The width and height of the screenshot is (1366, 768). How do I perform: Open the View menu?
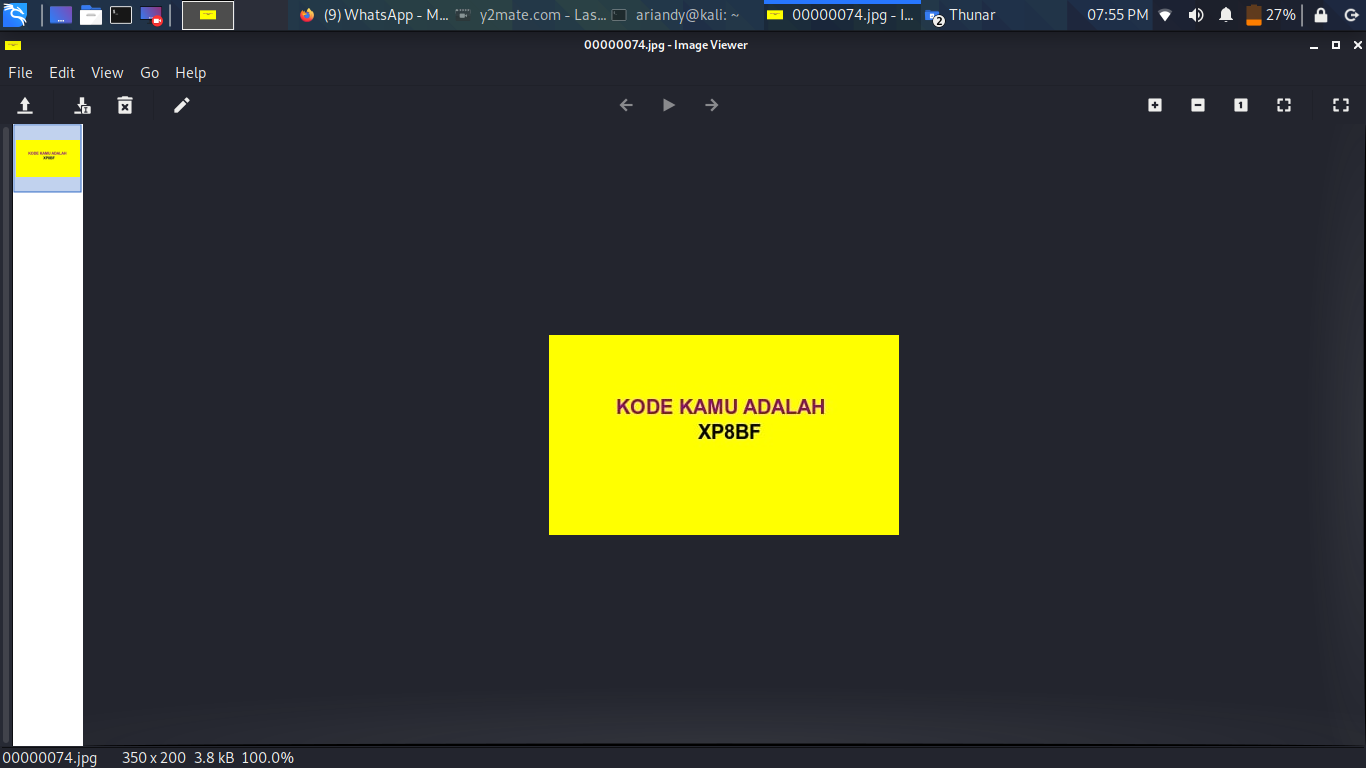[107, 72]
